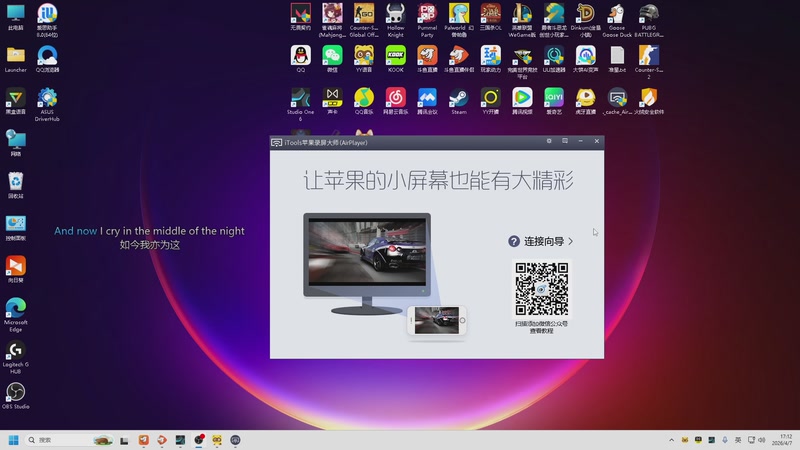Screen dimensions: 800x450
Task: Open QQ desktop icon
Action: pyautogui.click(x=301, y=59)
